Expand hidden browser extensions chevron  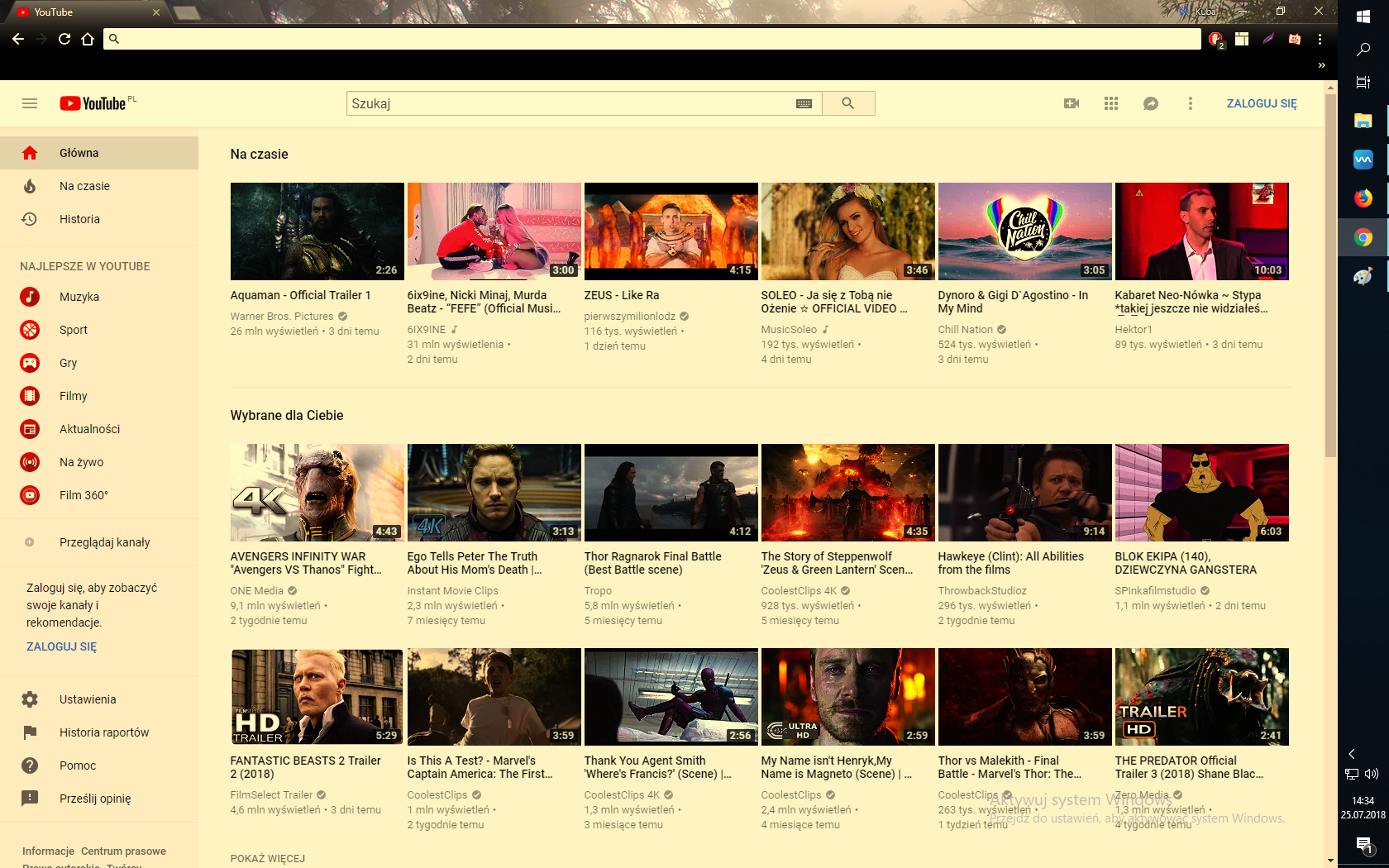point(1321,65)
